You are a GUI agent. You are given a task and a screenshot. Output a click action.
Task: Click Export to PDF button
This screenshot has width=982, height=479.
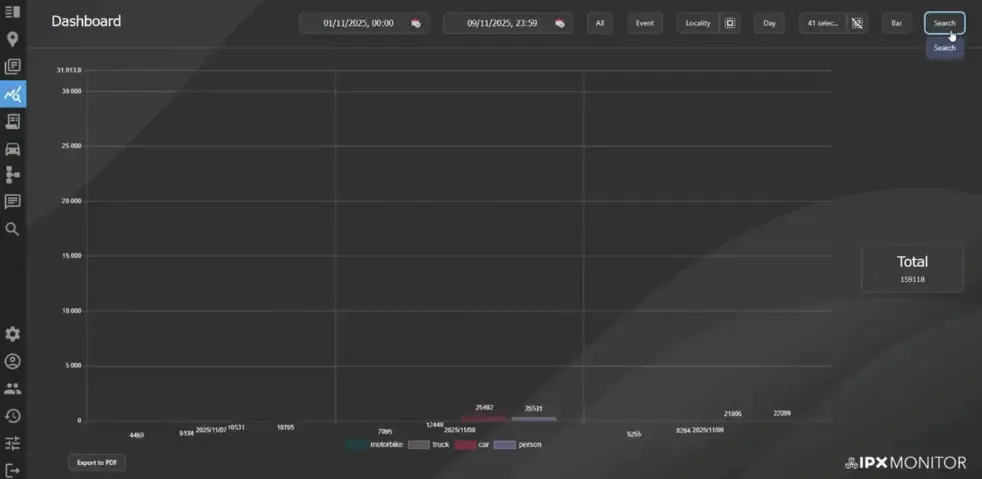pyautogui.click(x=97, y=463)
